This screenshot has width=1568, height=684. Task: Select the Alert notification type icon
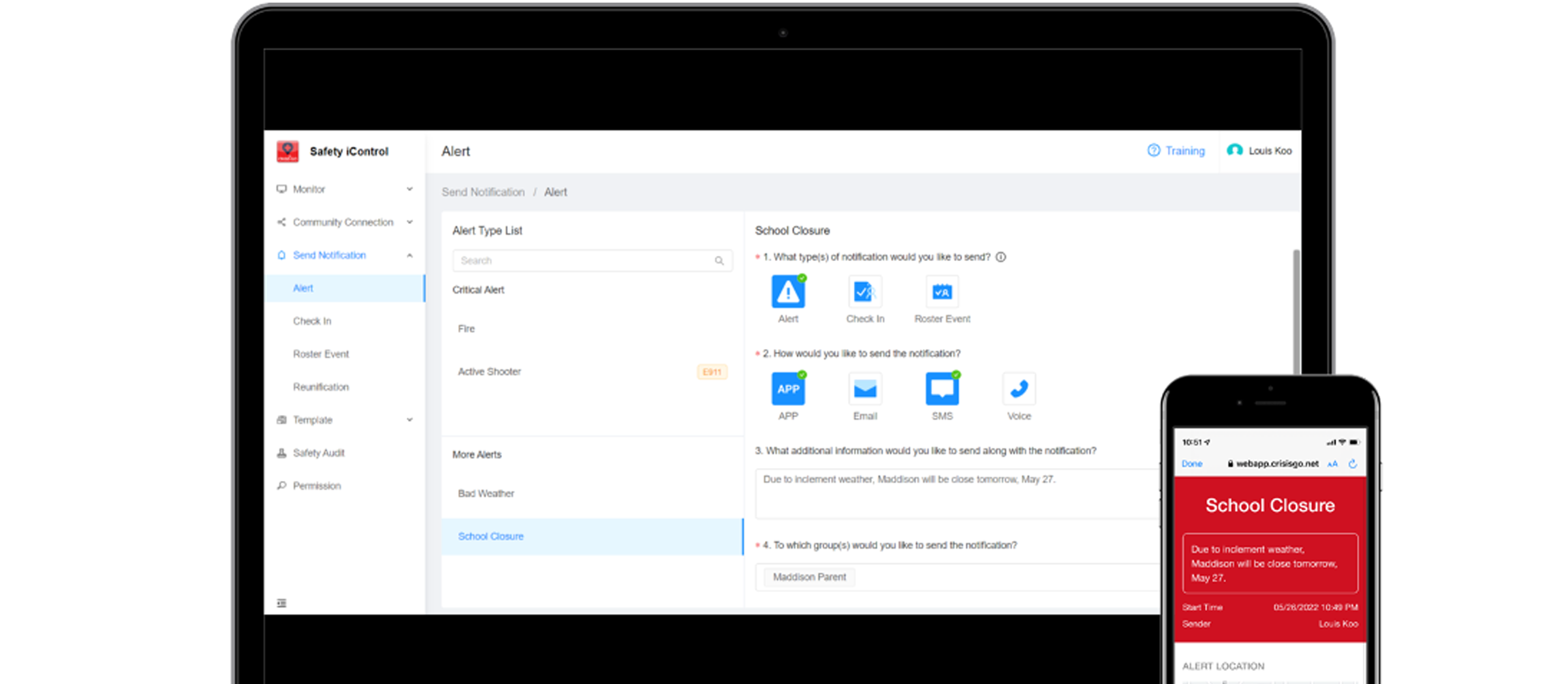(x=788, y=292)
